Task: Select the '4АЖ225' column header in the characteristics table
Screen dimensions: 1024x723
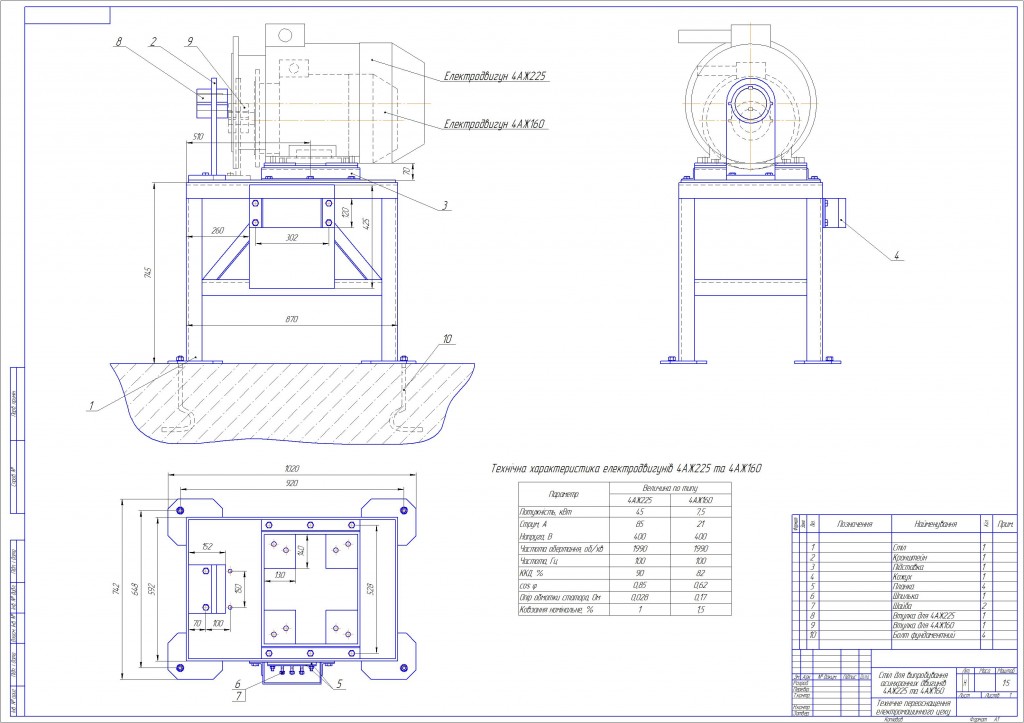Action: [639, 500]
